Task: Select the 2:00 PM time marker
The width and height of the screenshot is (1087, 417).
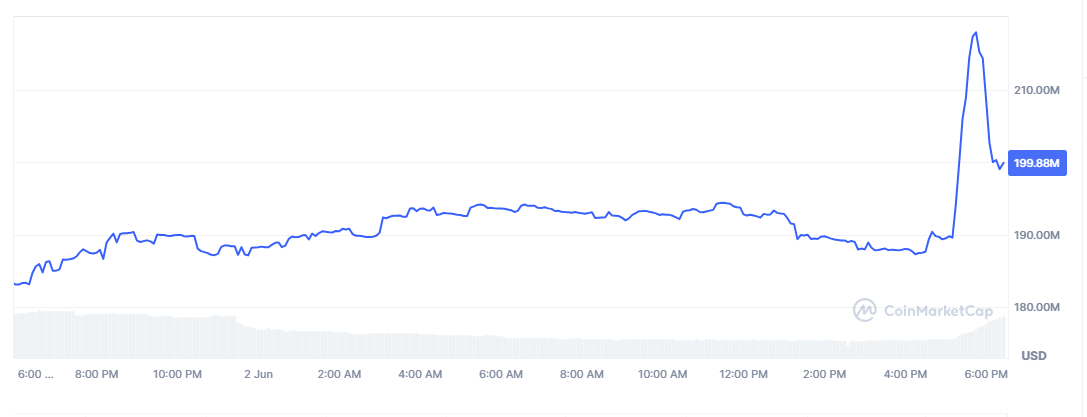Action: pyautogui.click(x=825, y=374)
